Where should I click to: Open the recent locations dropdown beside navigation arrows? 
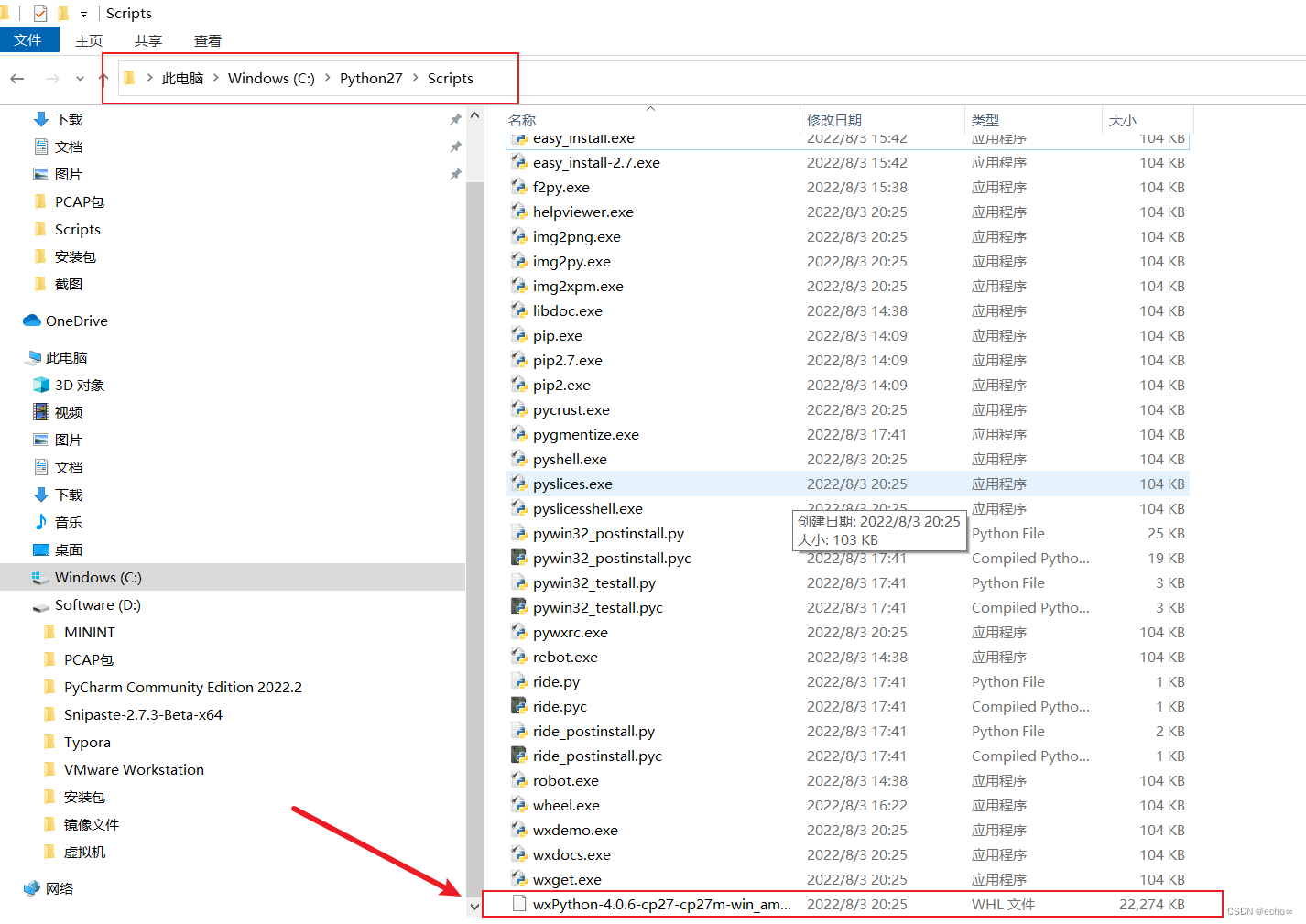[x=80, y=78]
